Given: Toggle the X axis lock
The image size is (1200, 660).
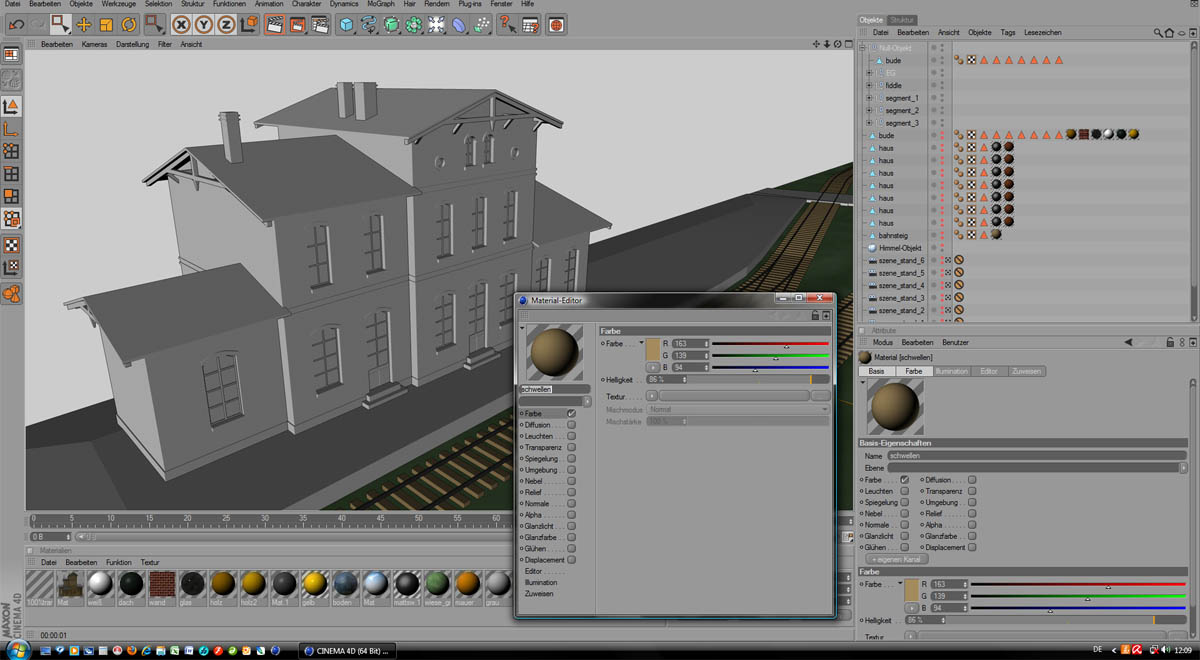Looking at the screenshot, I should 181,24.
